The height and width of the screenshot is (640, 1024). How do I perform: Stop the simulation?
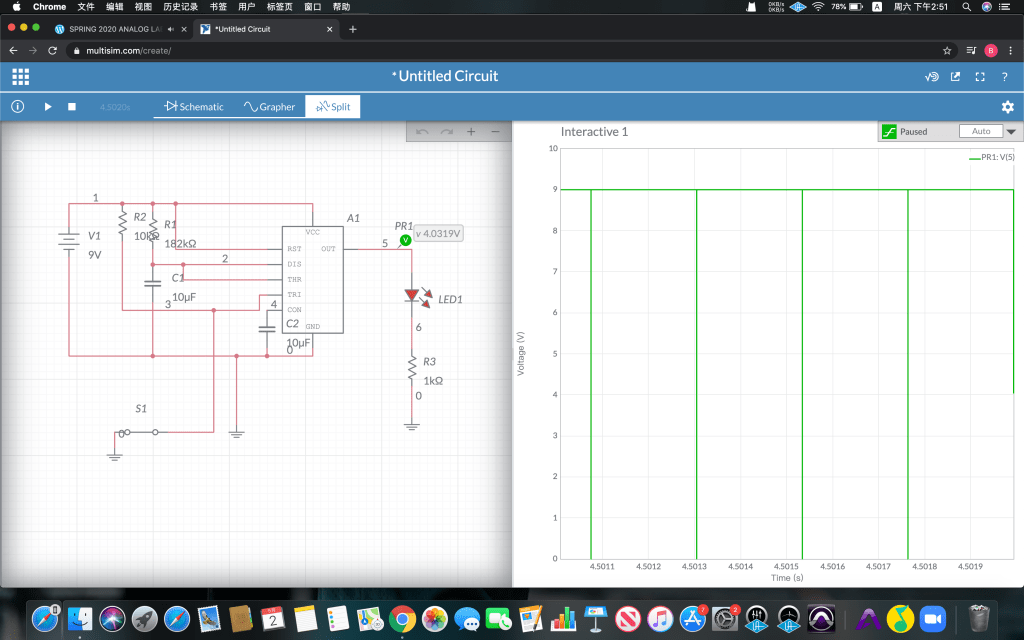pos(72,107)
